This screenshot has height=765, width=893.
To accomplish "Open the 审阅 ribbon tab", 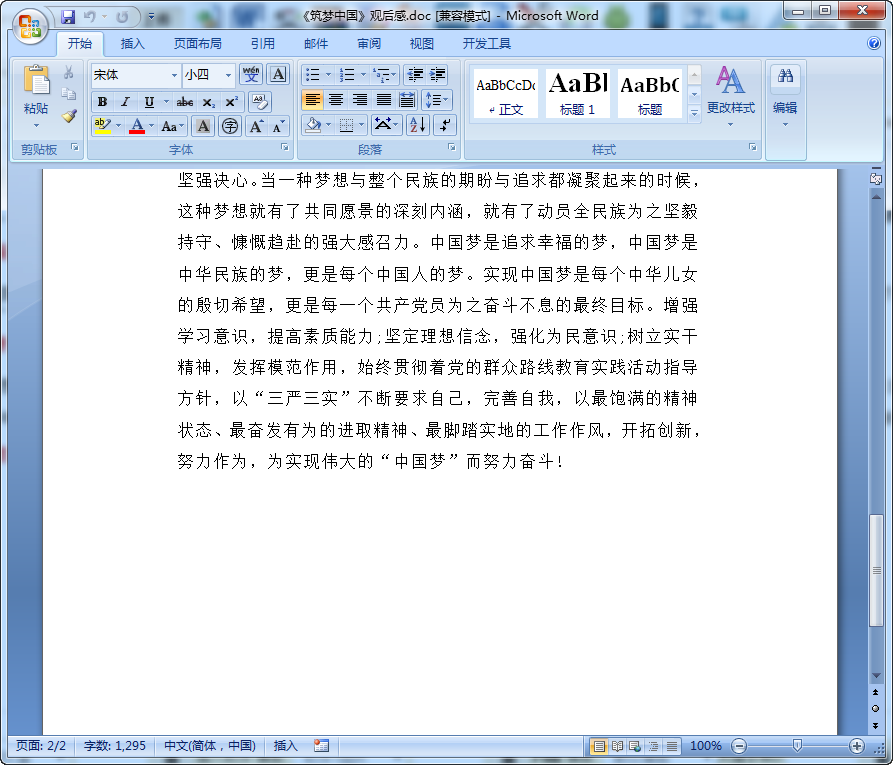I will point(367,43).
